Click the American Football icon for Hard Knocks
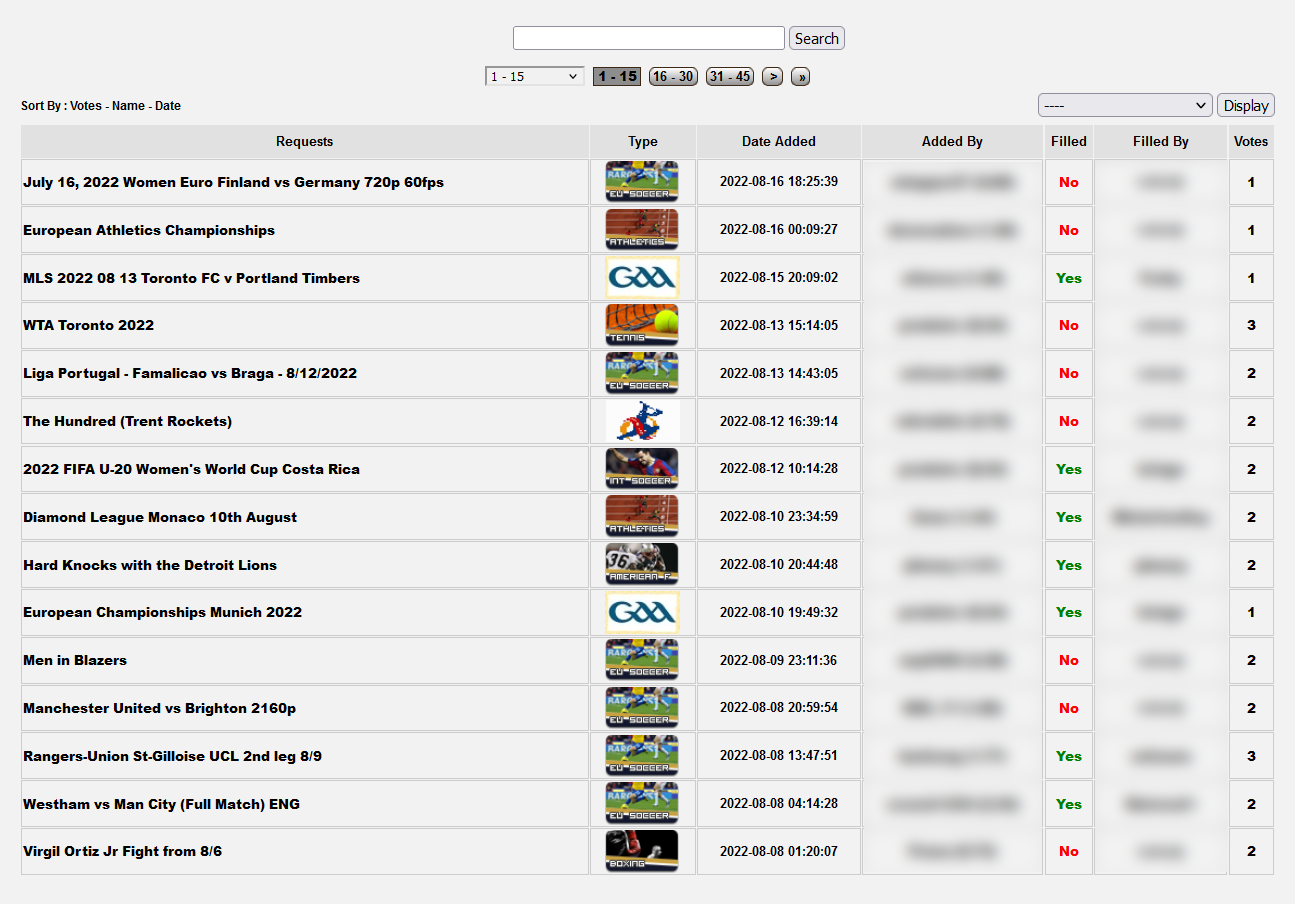The width and height of the screenshot is (1295, 904). 642,564
